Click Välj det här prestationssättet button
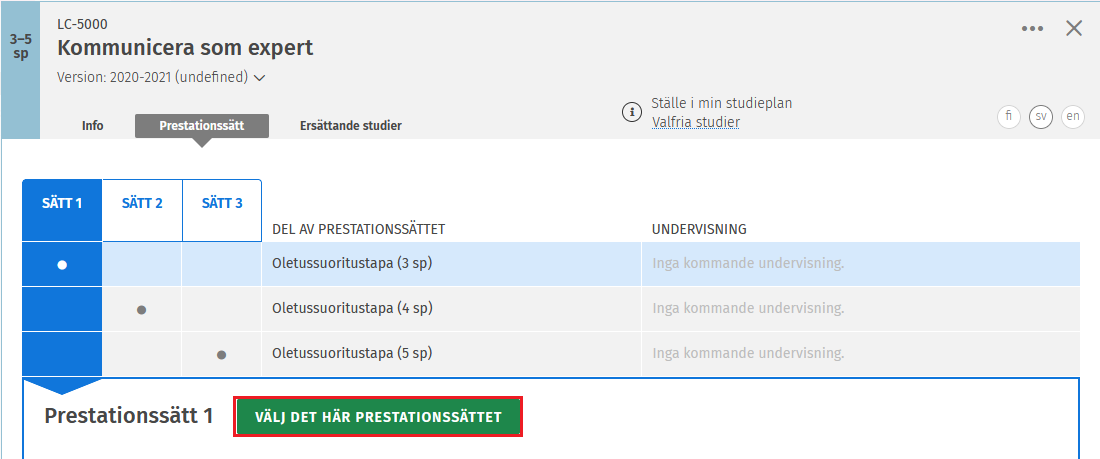1100x459 pixels. click(378, 417)
